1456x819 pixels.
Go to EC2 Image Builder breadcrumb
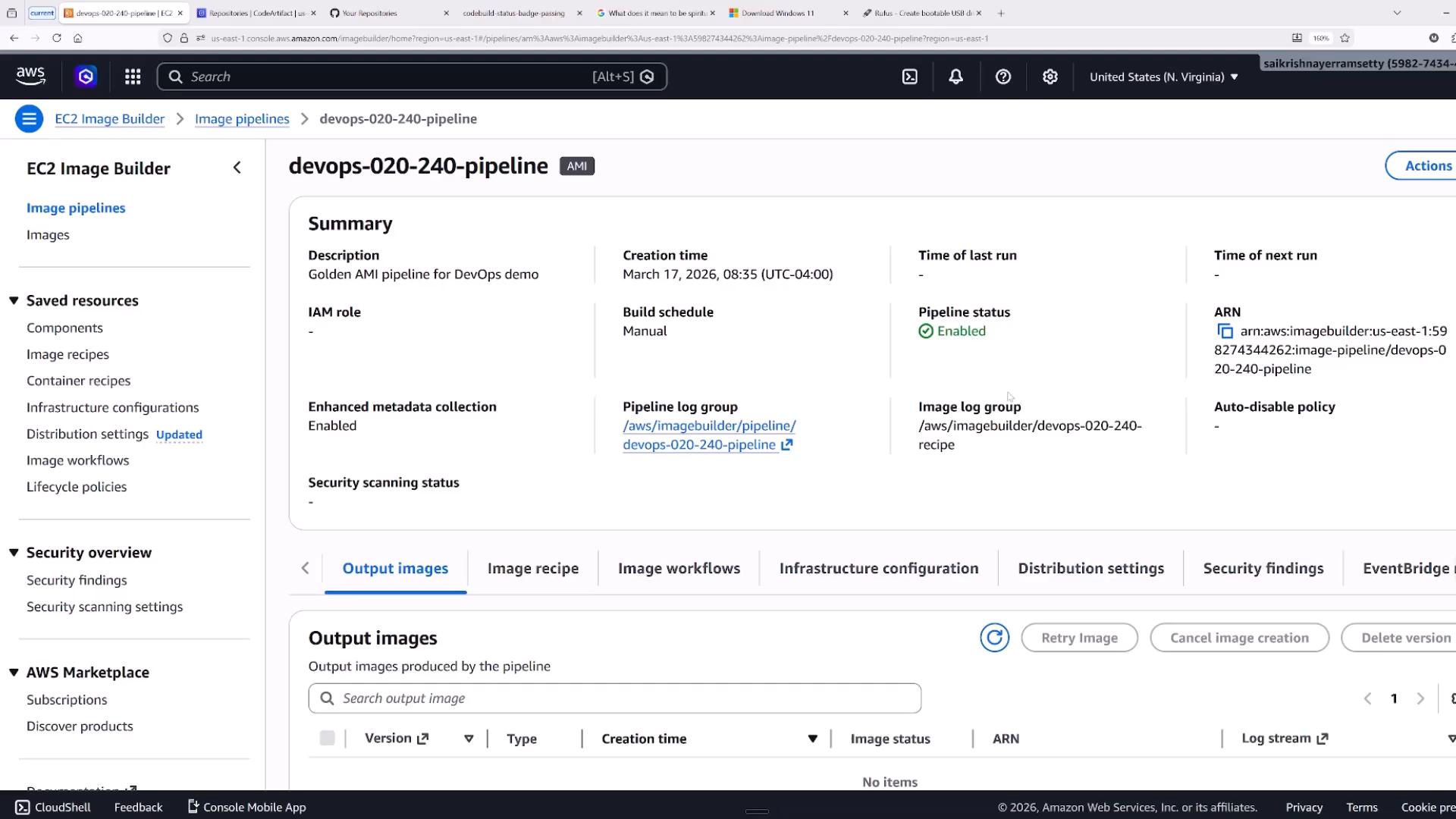tap(109, 119)
